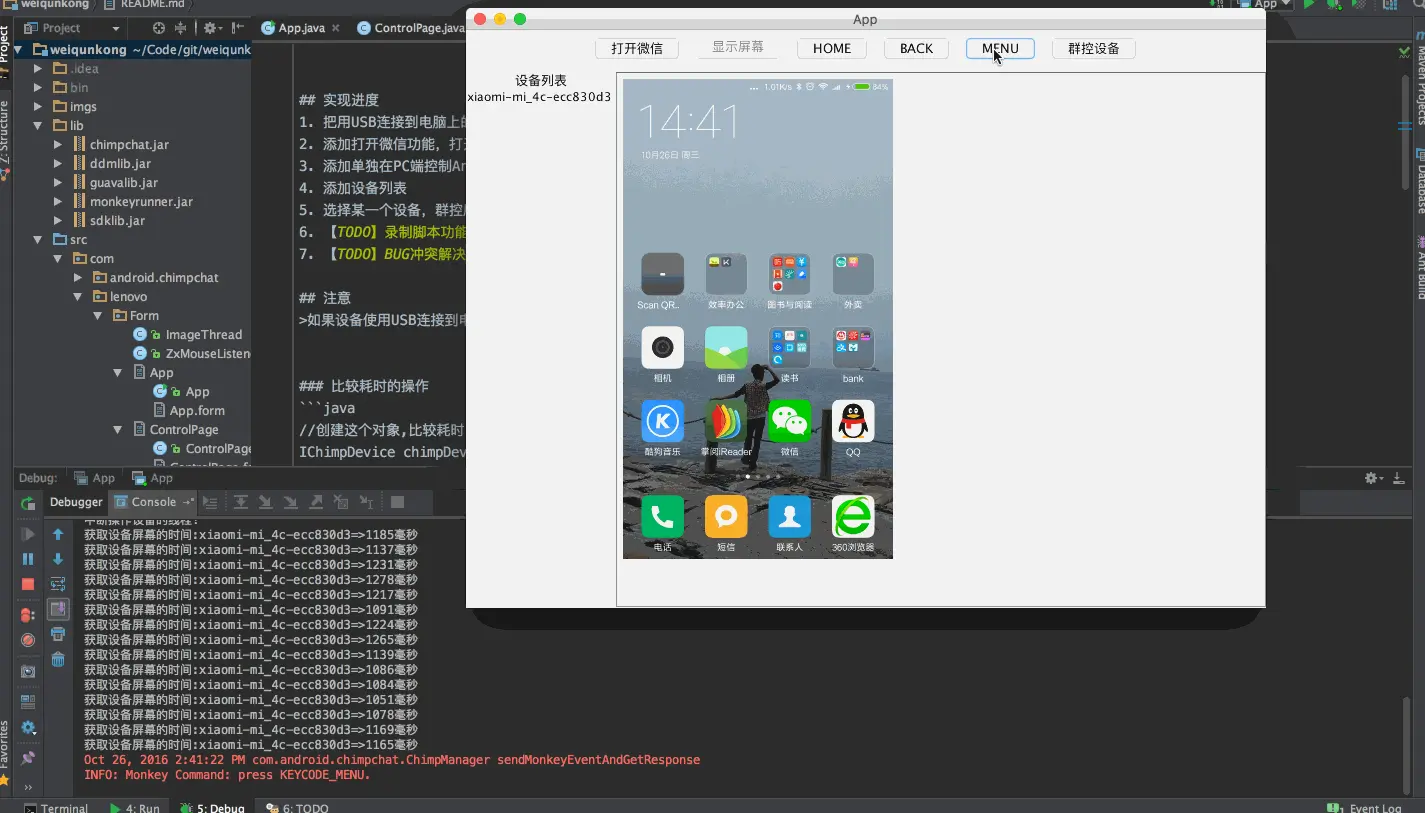
Task: Click the View Breakpoints icon
Action: click(x=28, y=615)
